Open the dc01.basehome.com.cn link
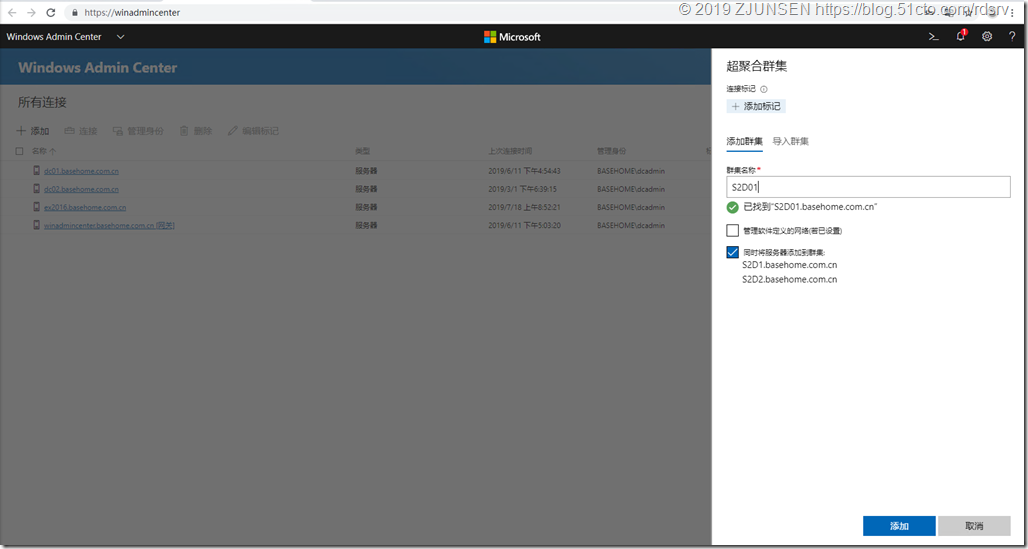Viewport: 1028px width, 549px height. (81, 171)
